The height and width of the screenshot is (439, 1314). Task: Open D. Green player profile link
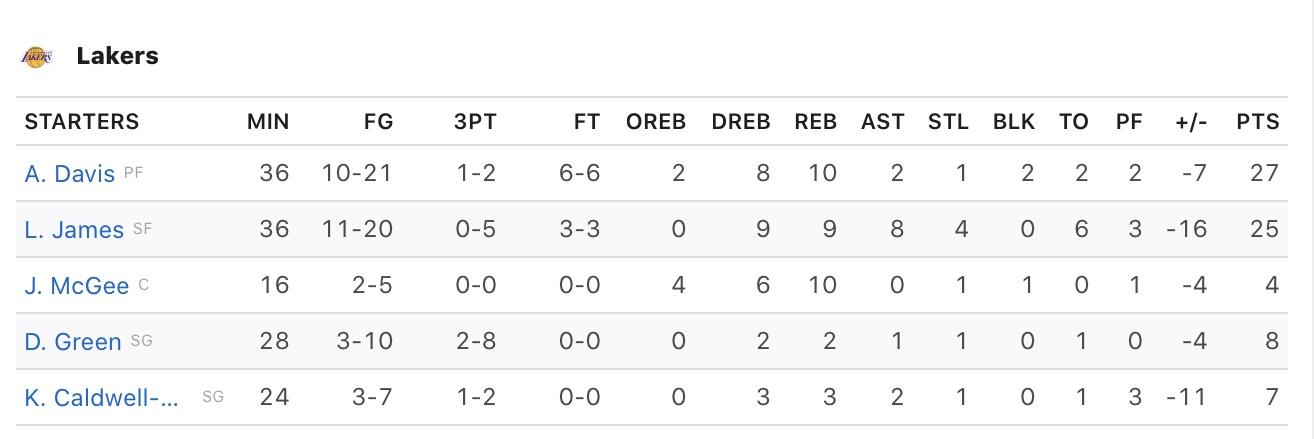click(73, 341)
